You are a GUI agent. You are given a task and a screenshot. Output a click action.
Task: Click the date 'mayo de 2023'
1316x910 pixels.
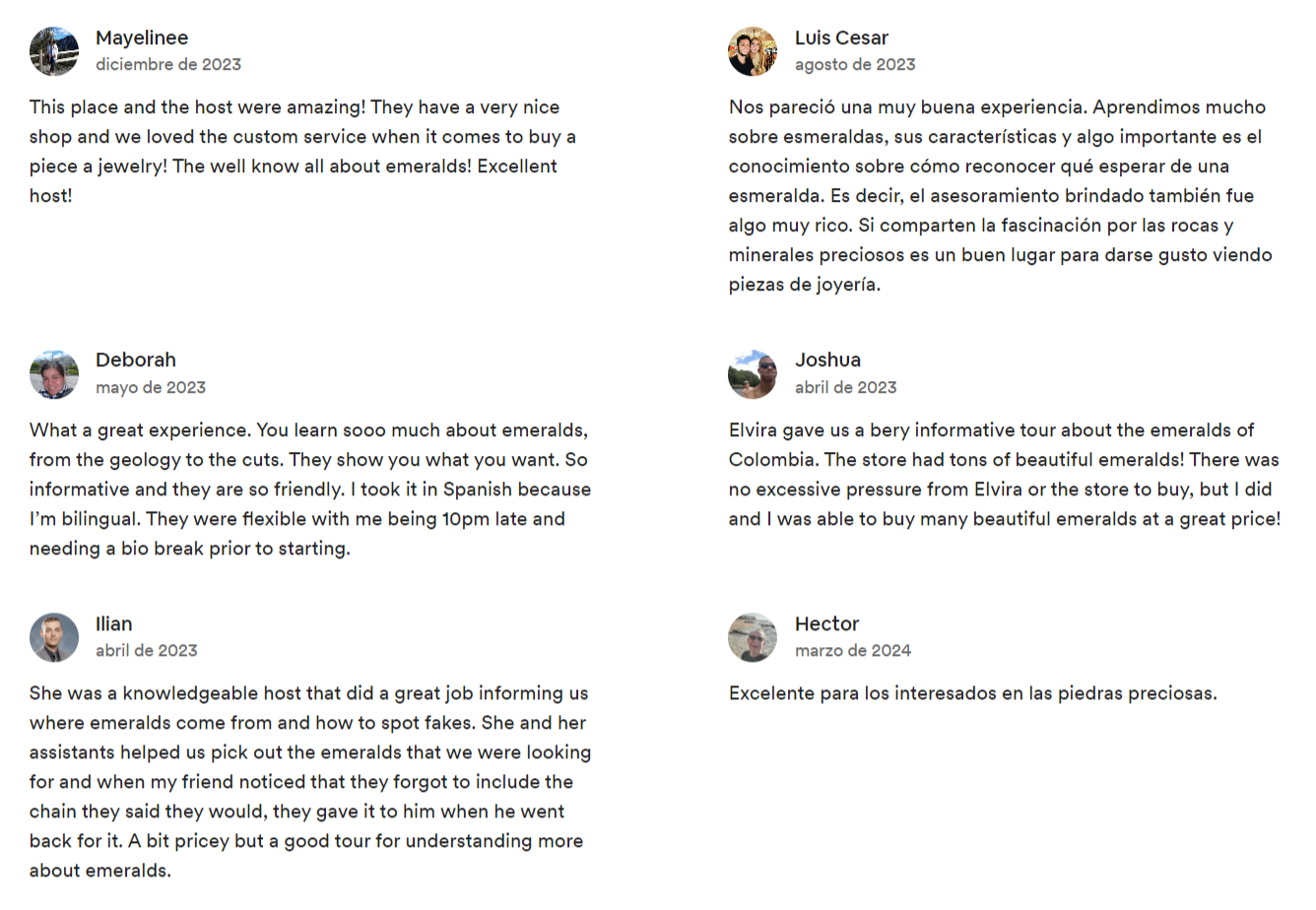click(x=151, y=387)
